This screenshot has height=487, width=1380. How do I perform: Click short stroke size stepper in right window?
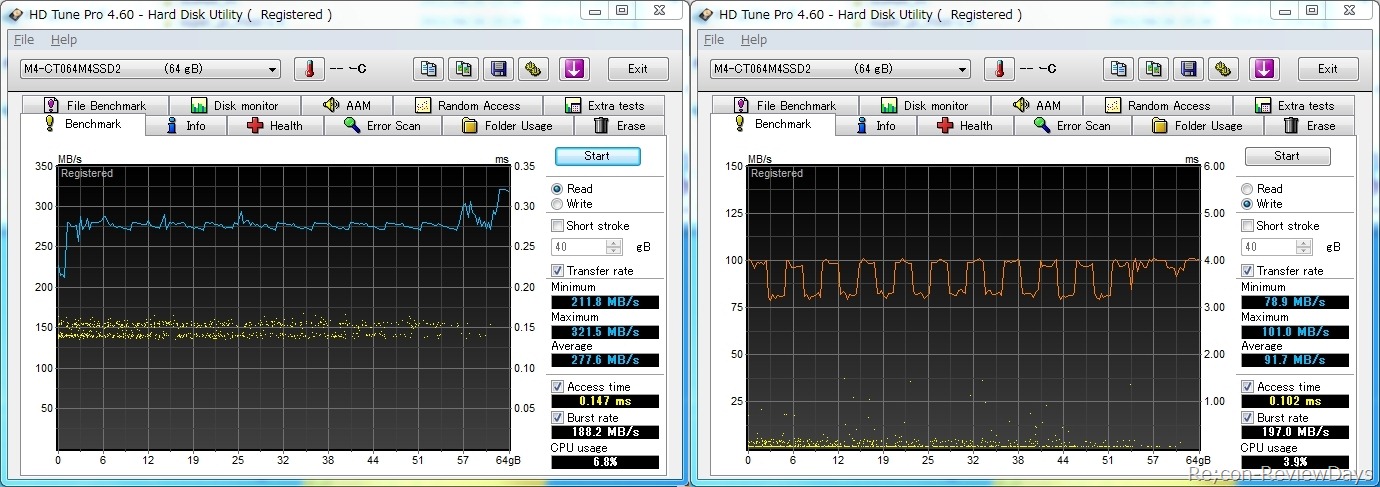[x=1304, y=247]
